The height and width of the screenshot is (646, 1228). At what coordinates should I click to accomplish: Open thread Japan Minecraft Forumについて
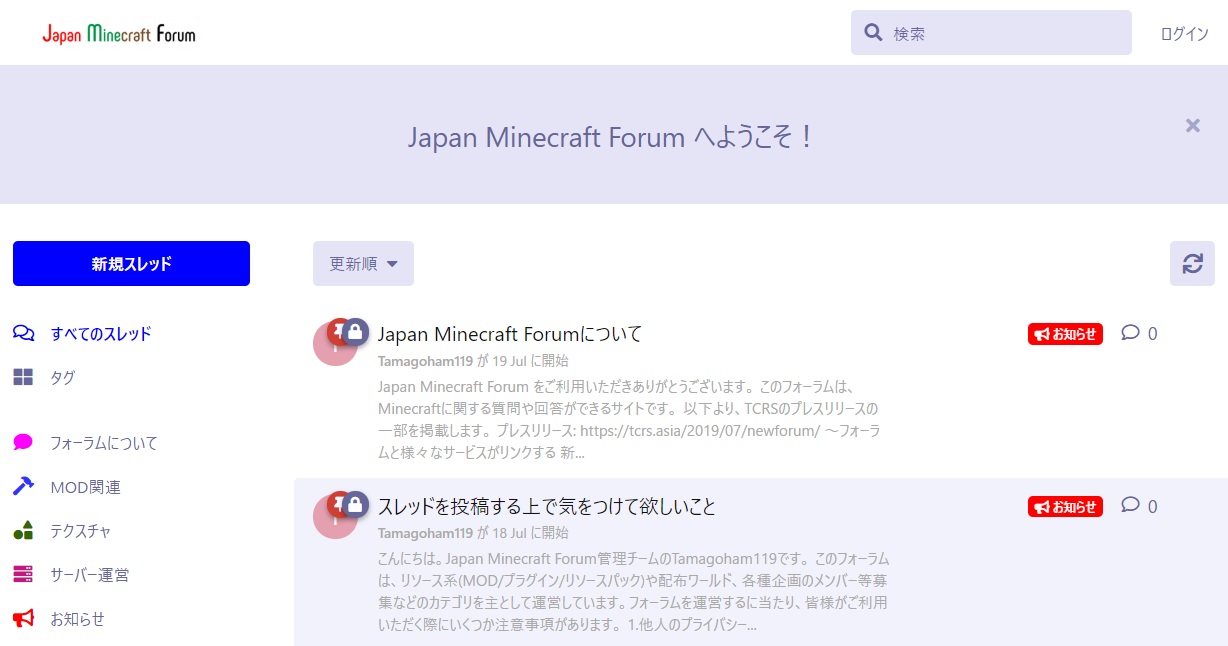[509, 334]
